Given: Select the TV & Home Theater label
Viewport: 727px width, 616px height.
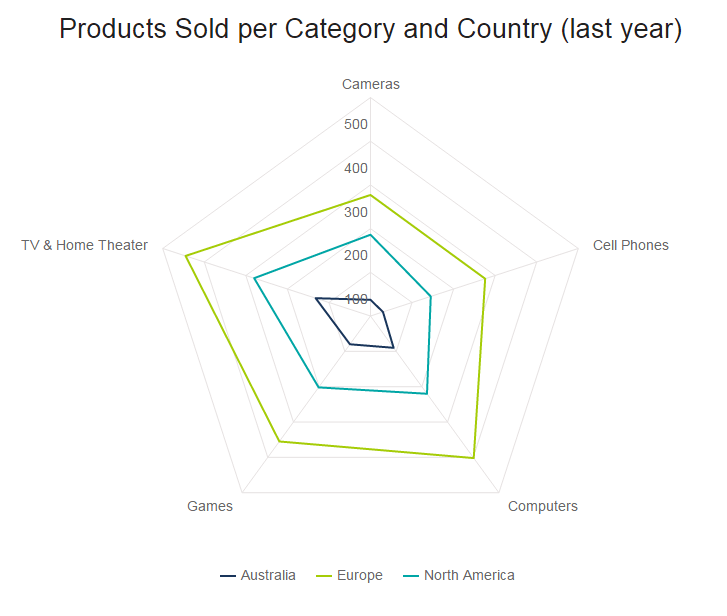Looking at the screenshot, I should [85, 245].
